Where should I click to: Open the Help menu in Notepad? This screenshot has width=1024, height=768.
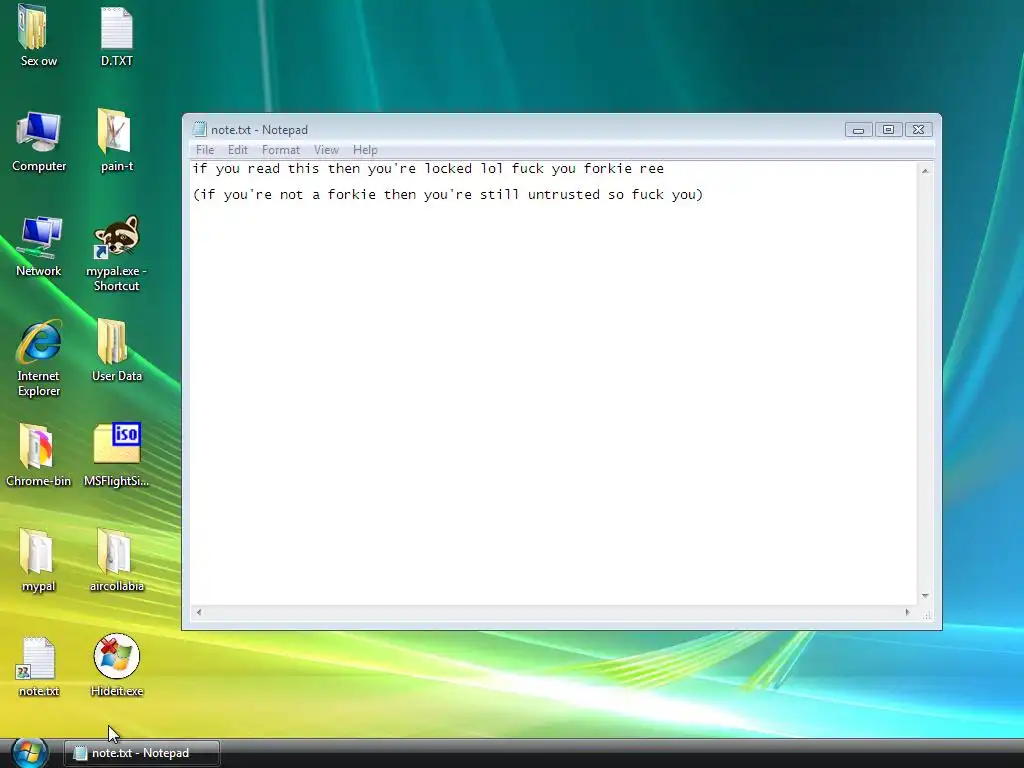(365, 150)
